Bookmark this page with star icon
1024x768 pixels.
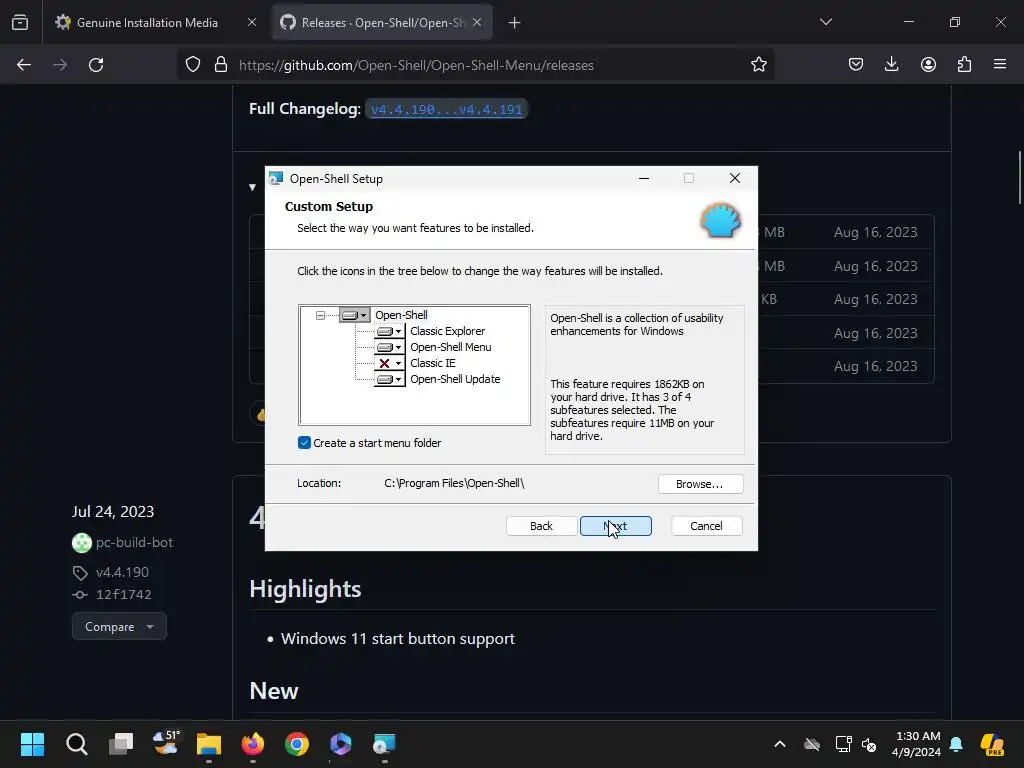tap(758, 65)
